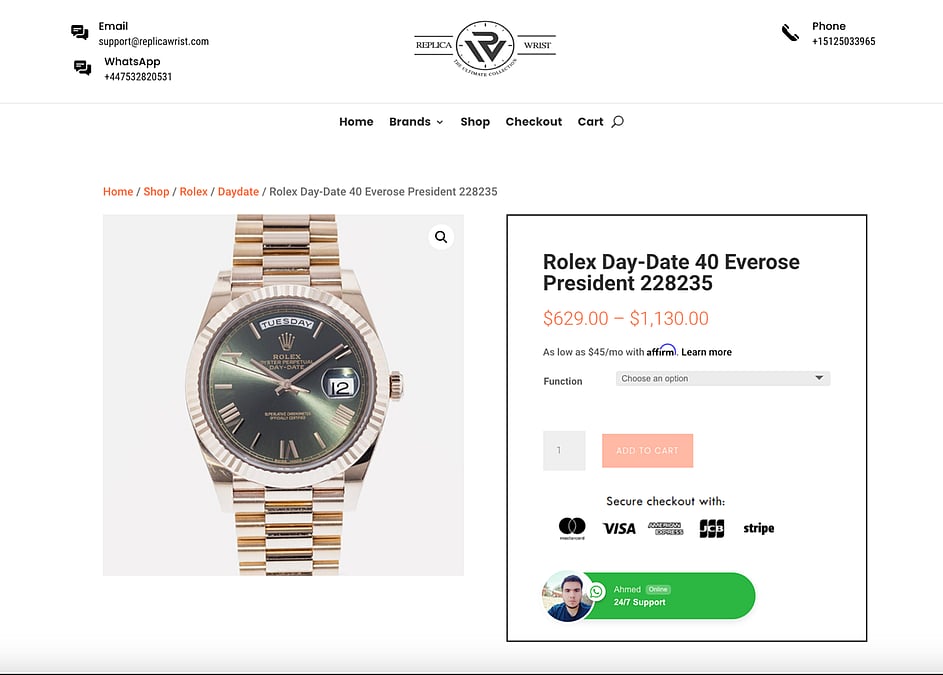Click the JCB payment icon
Screen dimensions: 943x675
click(712, 528)
